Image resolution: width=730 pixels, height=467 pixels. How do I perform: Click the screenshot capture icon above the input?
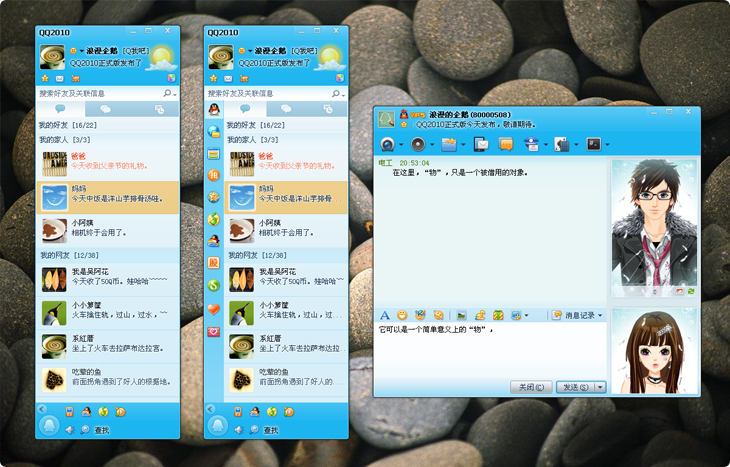[515, 315]
